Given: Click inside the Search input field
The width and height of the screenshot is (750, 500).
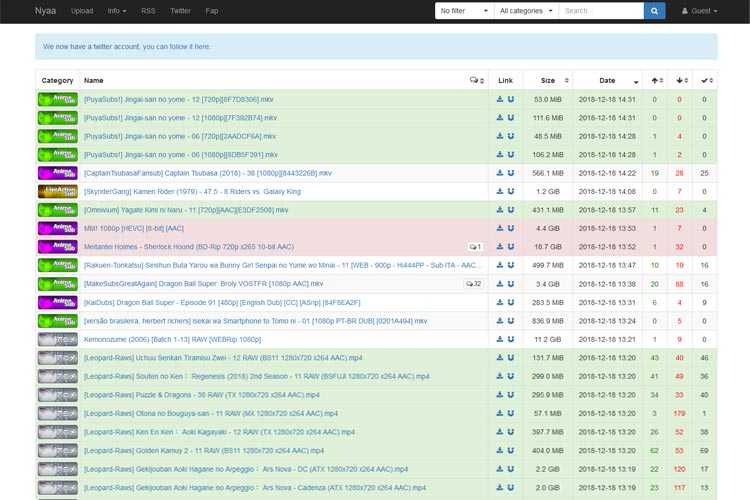Looking at the screenshot, I should pyautogui.click(x=601, y=11).
